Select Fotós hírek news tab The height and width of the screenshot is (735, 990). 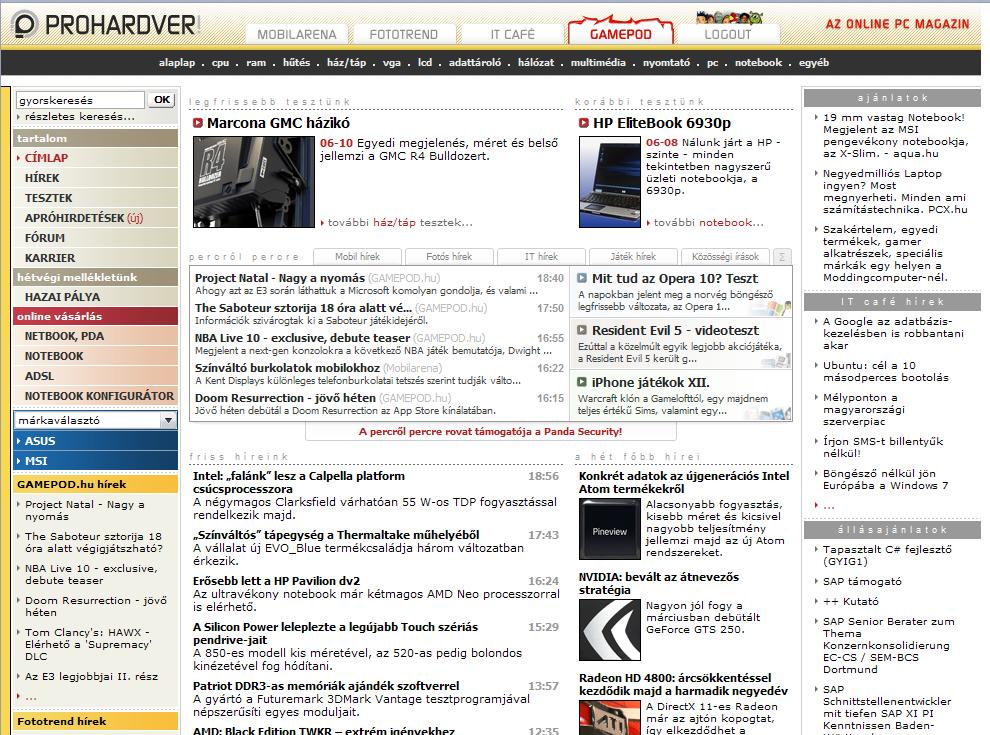point(449,256)
